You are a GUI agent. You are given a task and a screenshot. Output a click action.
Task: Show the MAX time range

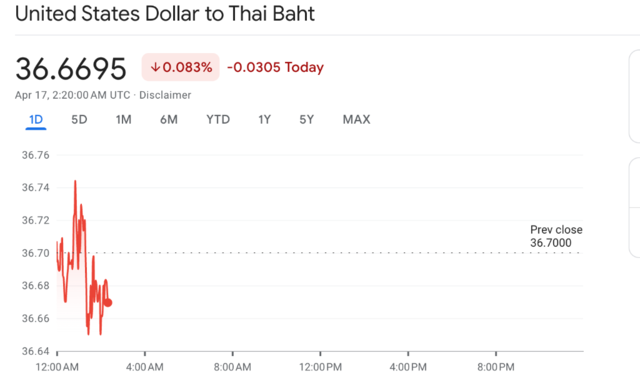[x=356, y=120]
